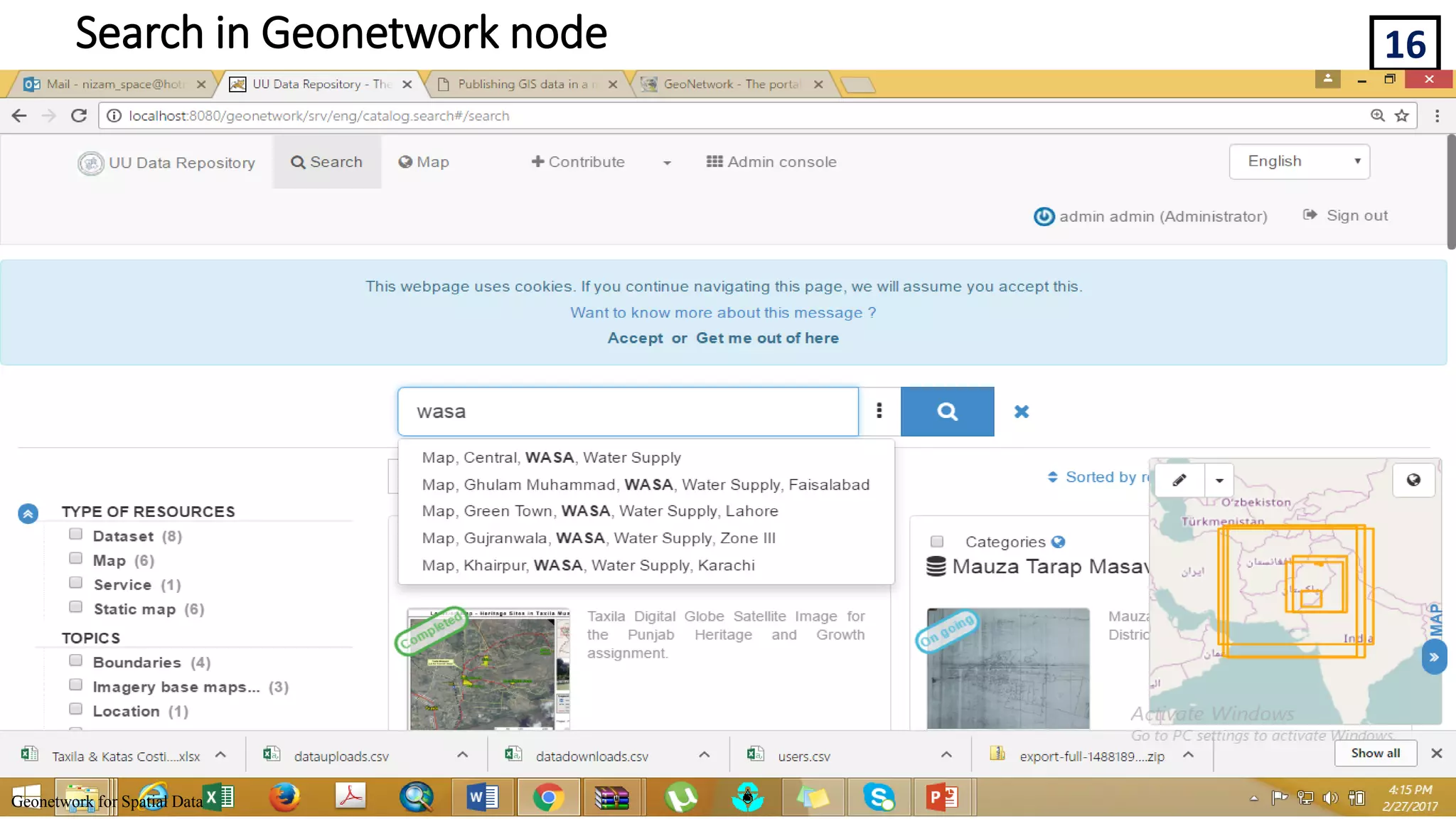Open Microsoft Word from the taskbar

click(x=481, y=797)
